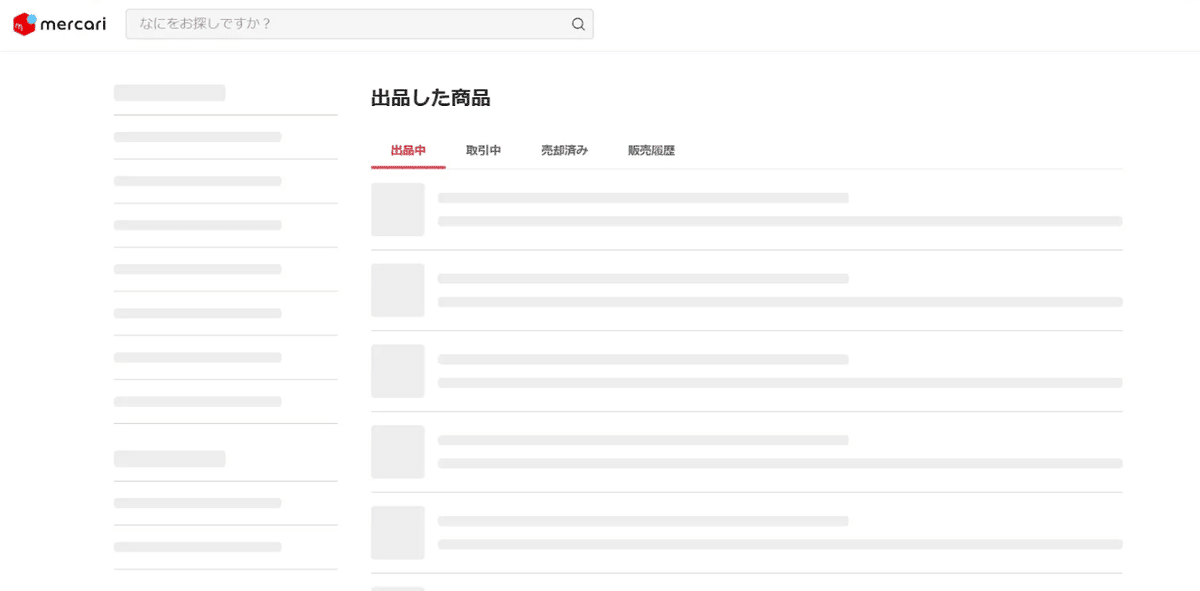Switch to the 取引中 tab
Image resolution: width=1200 pixels, height=591 pixels.
coord(483,151)
